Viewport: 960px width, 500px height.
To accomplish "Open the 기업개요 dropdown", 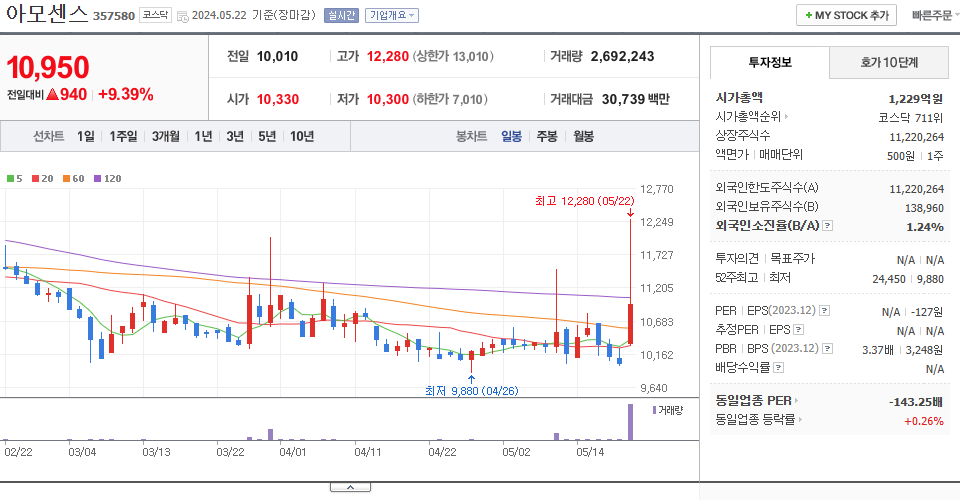I will click(392, 15).
